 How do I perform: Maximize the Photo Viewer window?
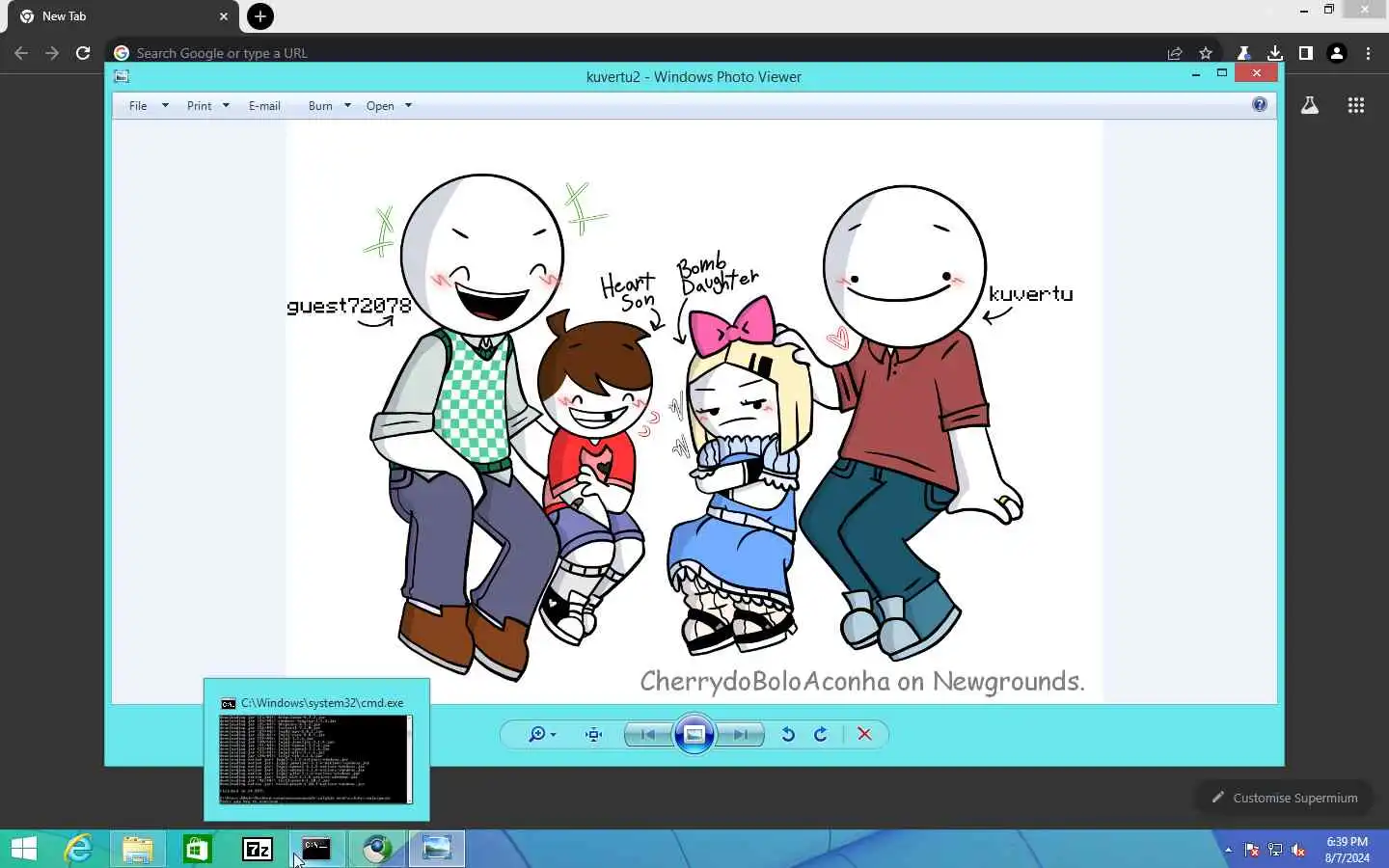(1222, 73)
